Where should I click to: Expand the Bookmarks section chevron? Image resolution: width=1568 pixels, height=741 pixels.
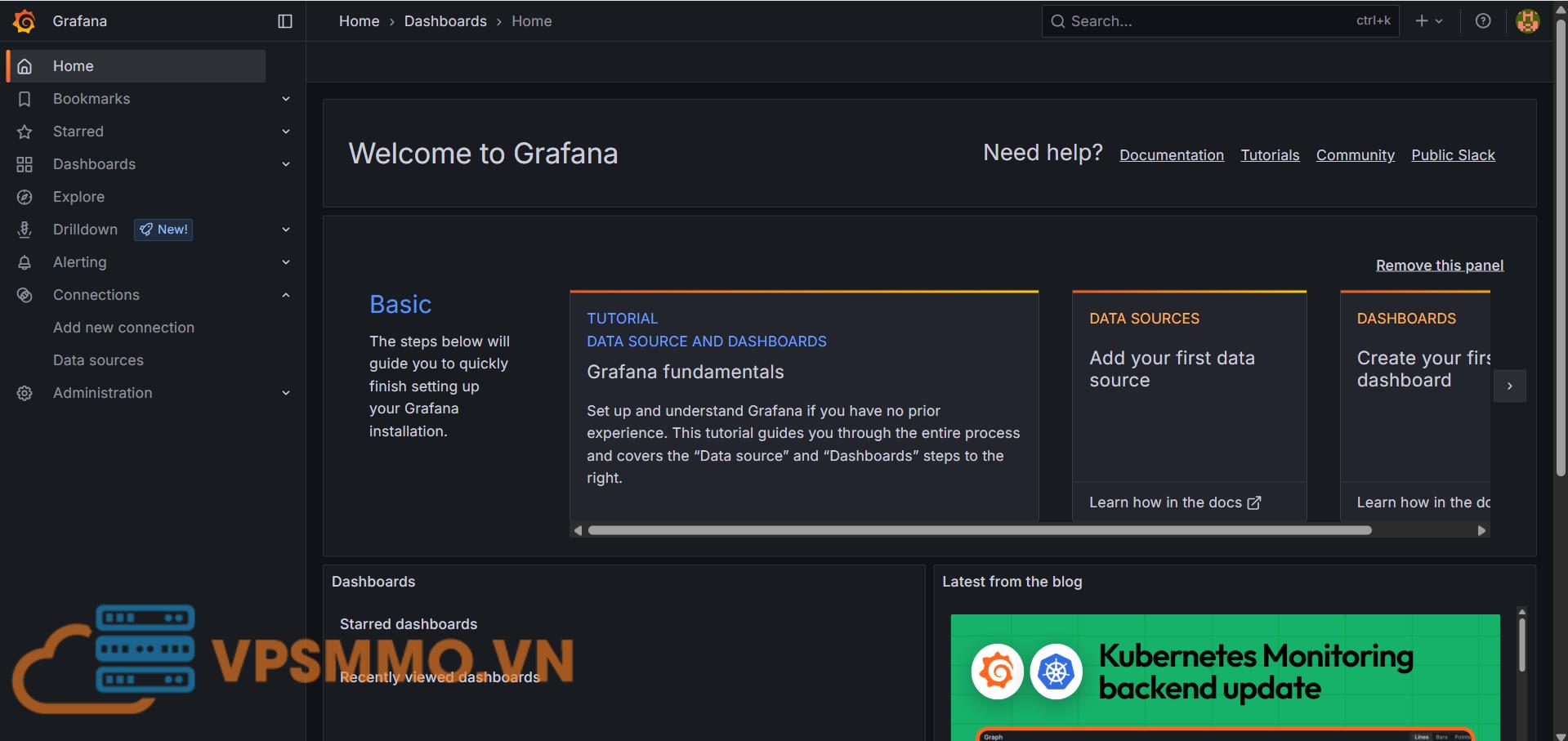[286, 99]
